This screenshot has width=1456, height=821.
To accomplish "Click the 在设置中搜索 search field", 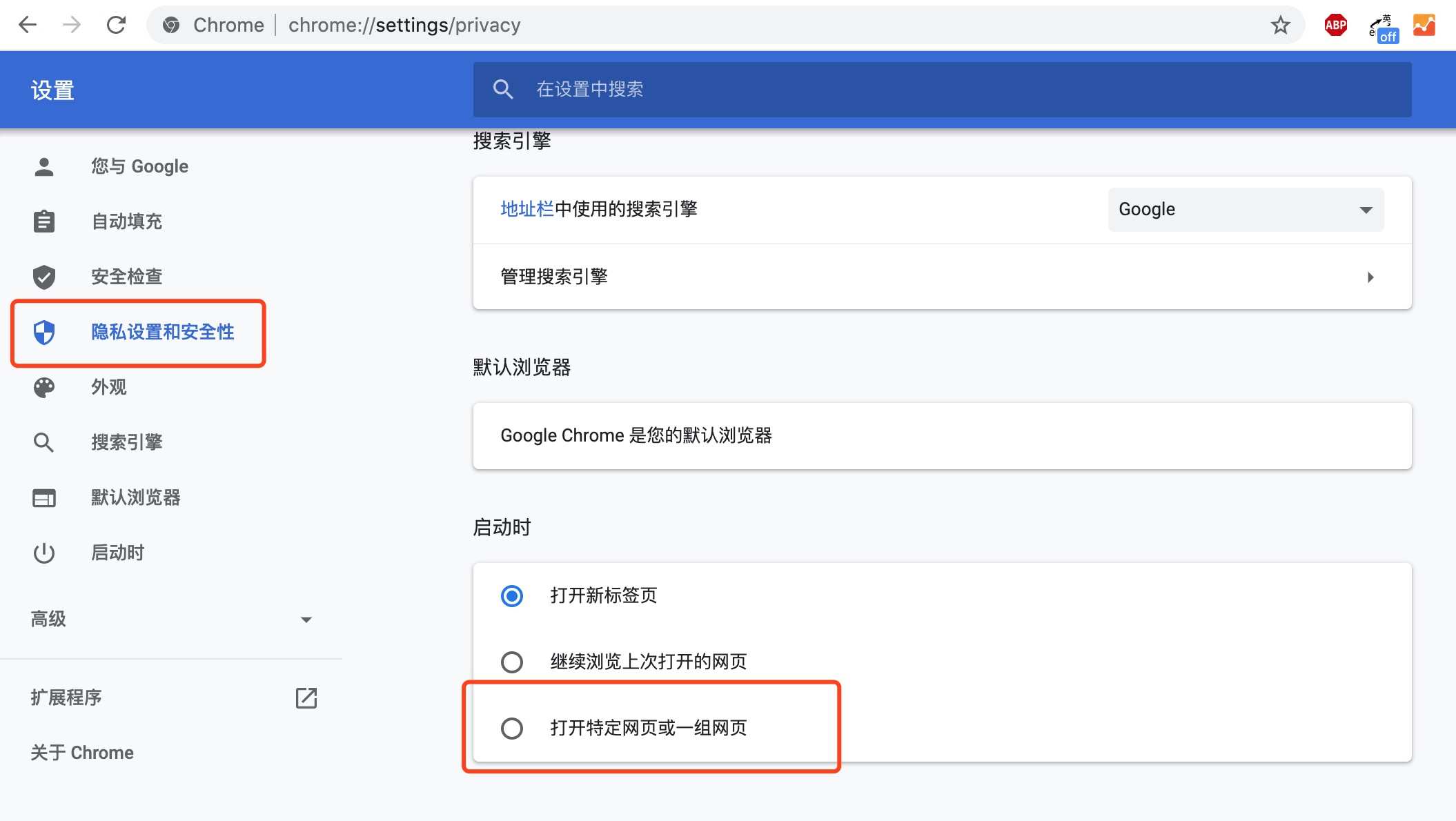I will tap(942, 89).
